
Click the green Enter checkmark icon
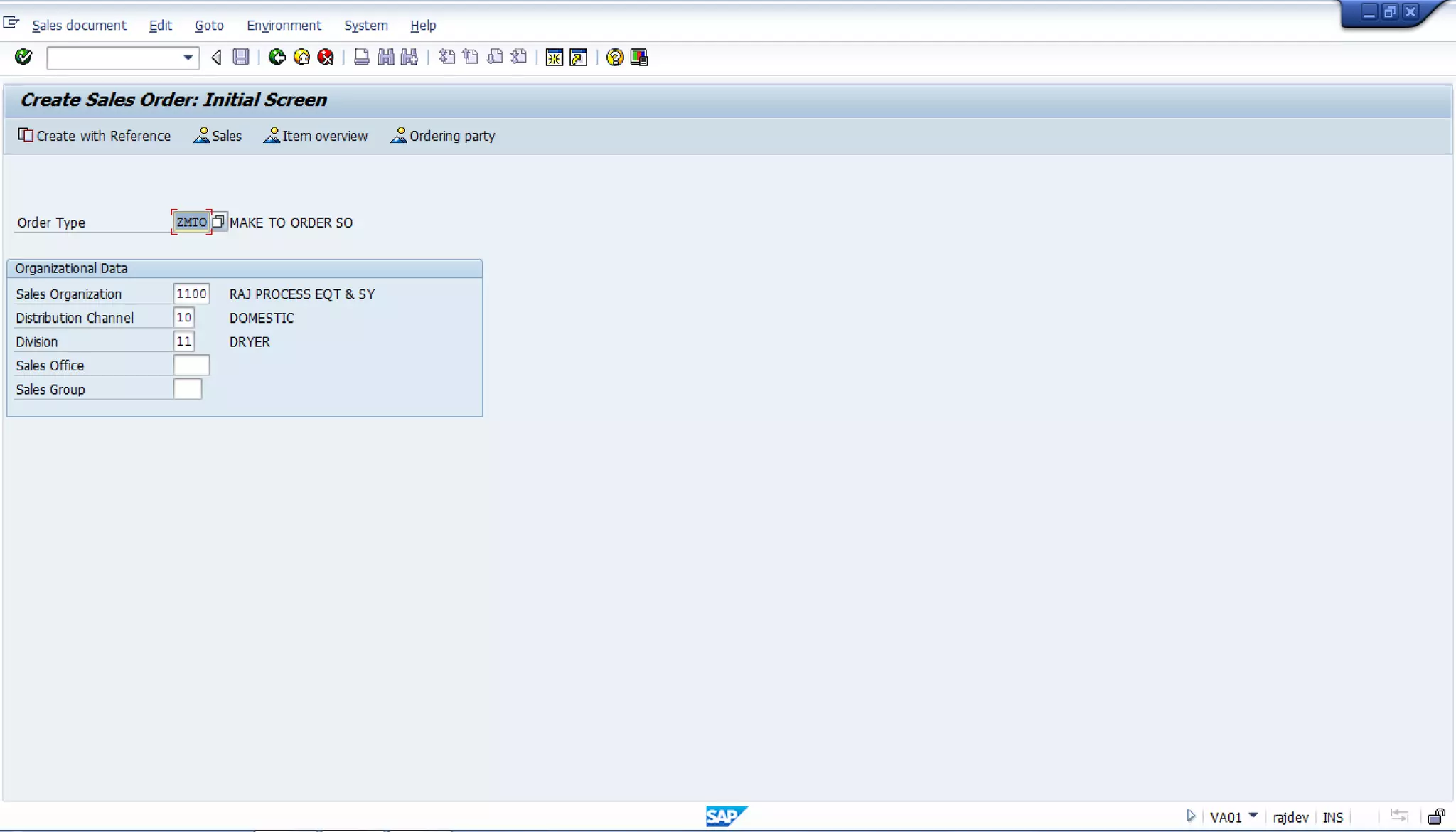point(23,57)
